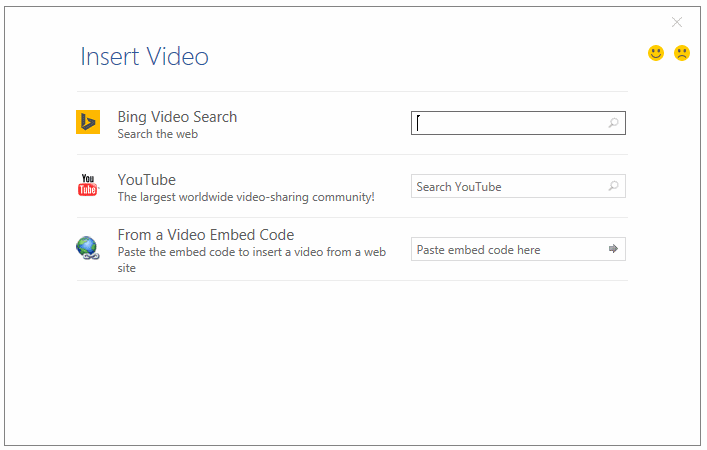This screenshot has height=450, width=707.
Task: Send positive feedback with smiley face
Action: tap(656, 53)
